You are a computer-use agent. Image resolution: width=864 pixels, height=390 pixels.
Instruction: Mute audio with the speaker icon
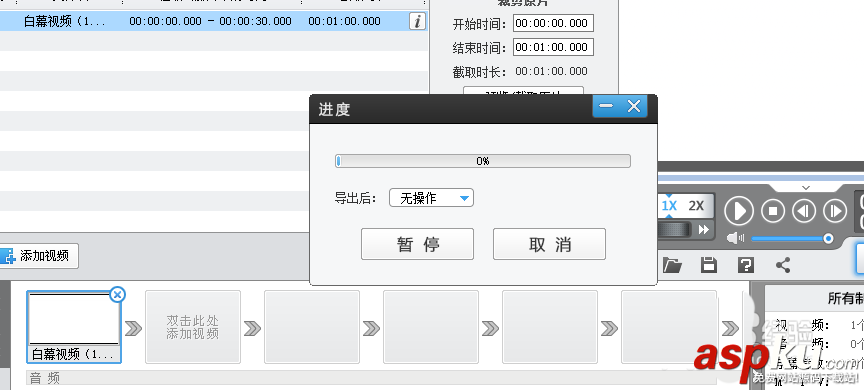[735, 238]
